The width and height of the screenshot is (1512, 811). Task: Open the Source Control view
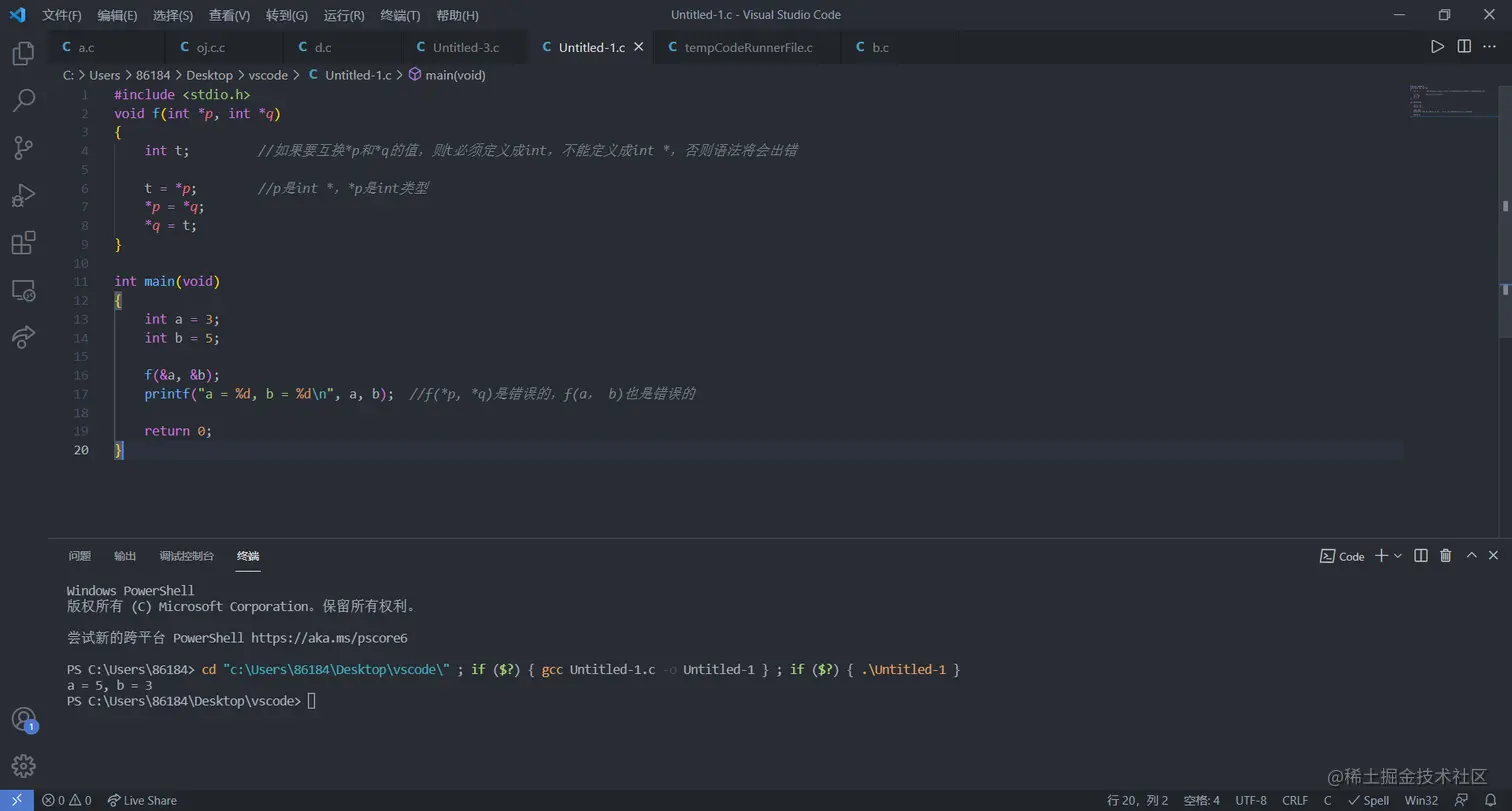pyautogui.click(x=23, y=148)
